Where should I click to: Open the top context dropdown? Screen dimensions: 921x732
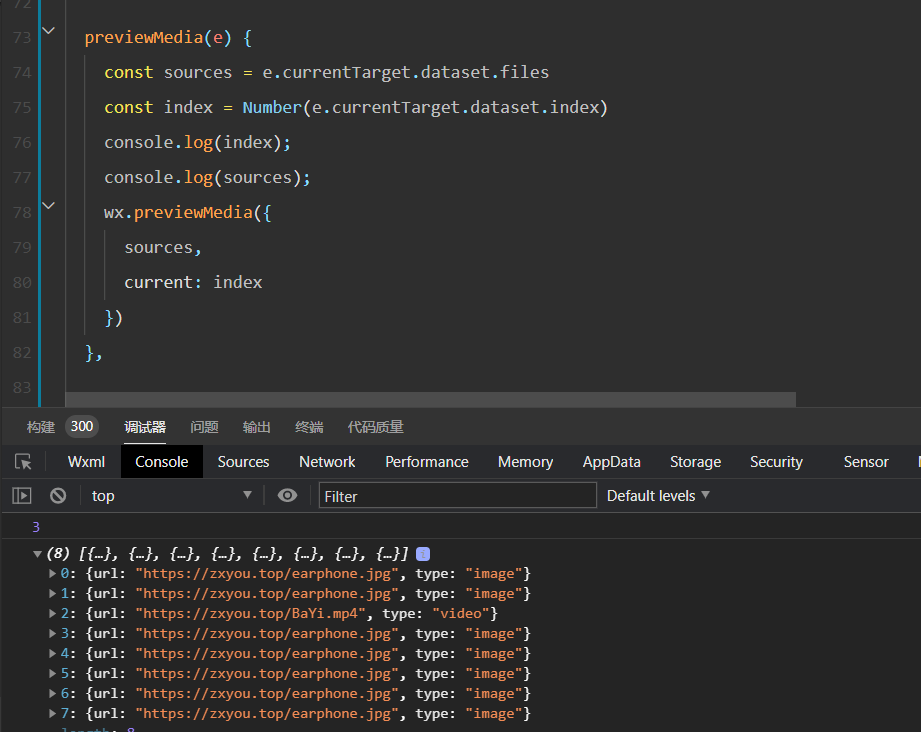pyautogui.click(x=172, y=496)
